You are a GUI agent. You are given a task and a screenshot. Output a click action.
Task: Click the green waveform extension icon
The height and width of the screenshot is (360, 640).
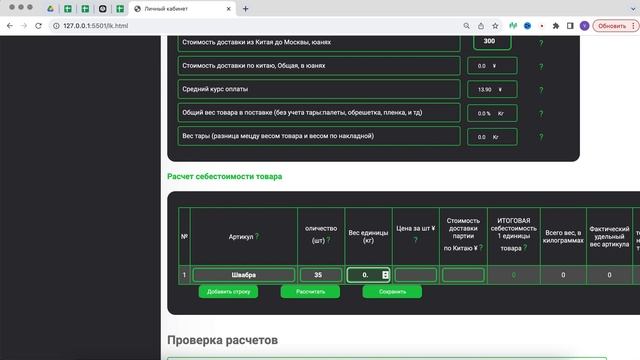click(513, 26)
